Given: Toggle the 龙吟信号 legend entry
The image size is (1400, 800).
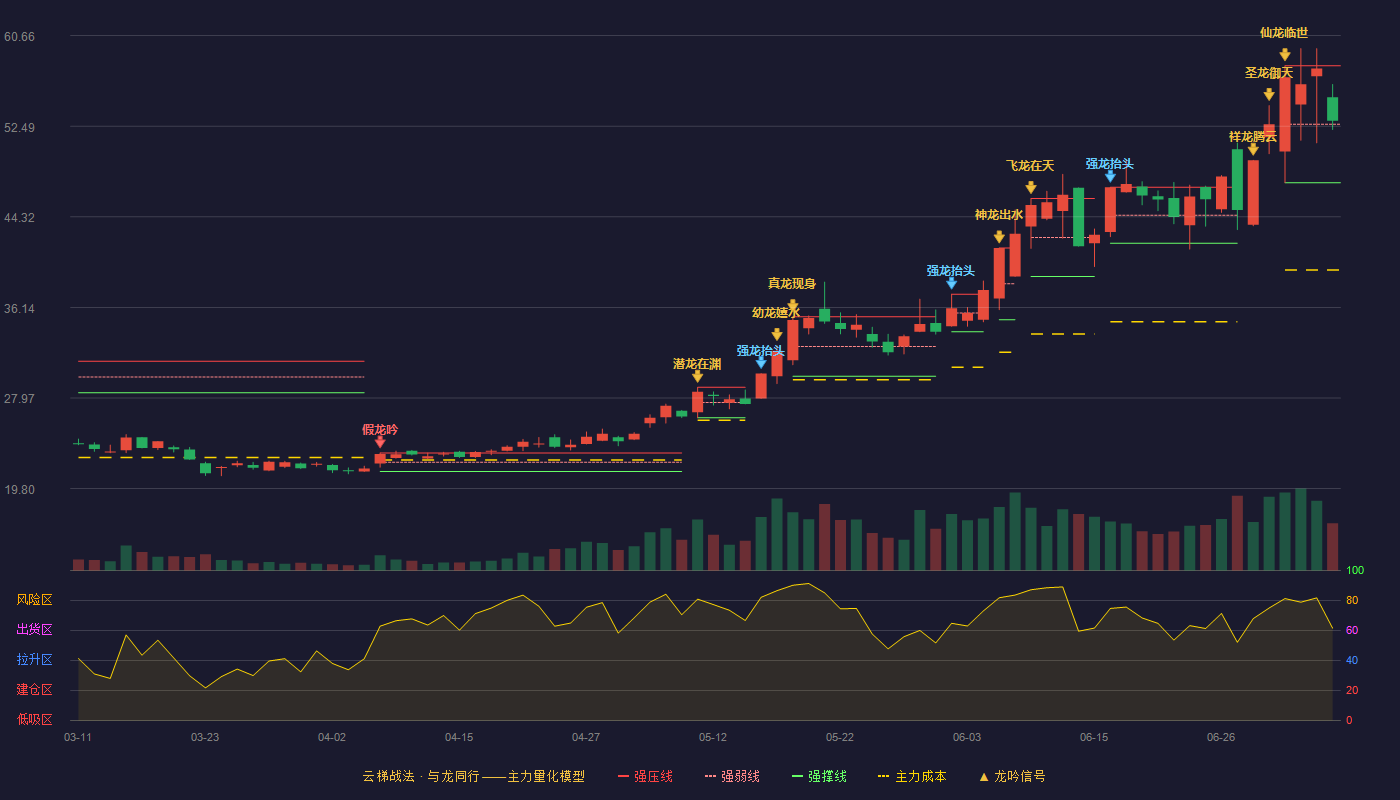Looking at the screenshot, I should 1011,776.
